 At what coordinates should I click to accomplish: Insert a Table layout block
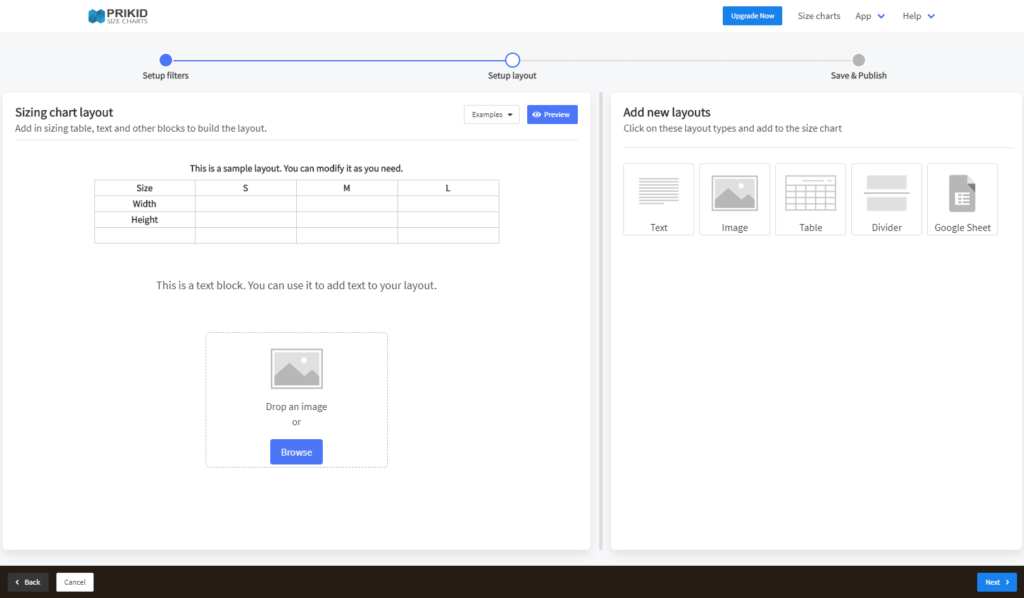[810, 199]
